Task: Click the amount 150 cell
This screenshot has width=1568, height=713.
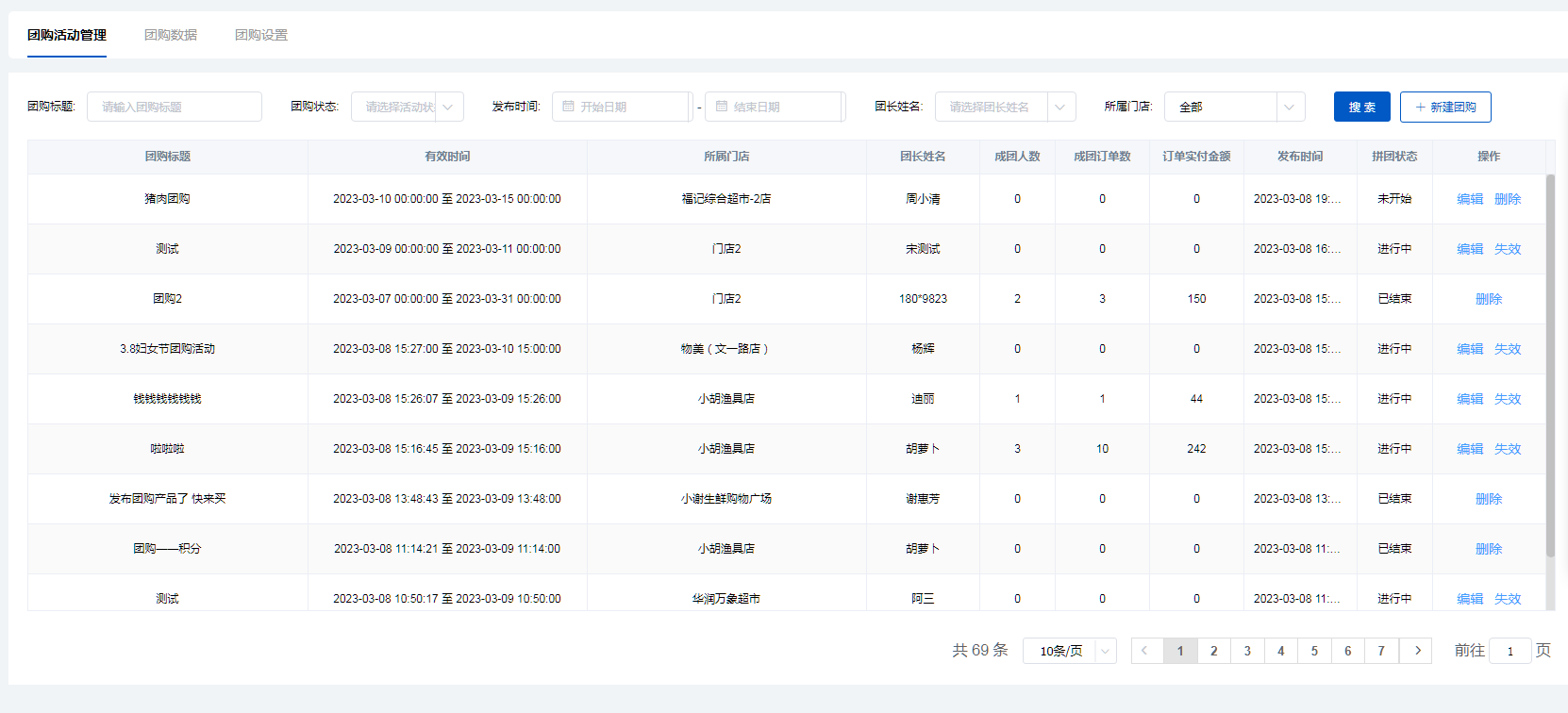Action: [1196, 299]
